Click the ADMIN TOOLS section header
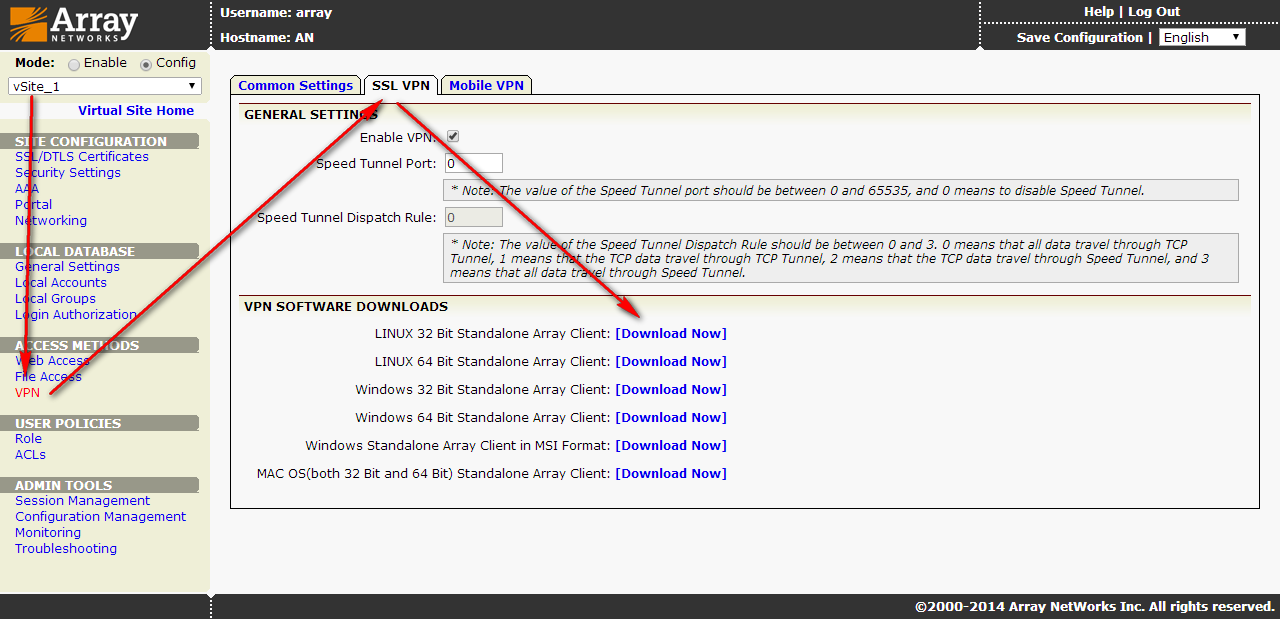This screenshot has height=619, width=1280. point(100,485)
